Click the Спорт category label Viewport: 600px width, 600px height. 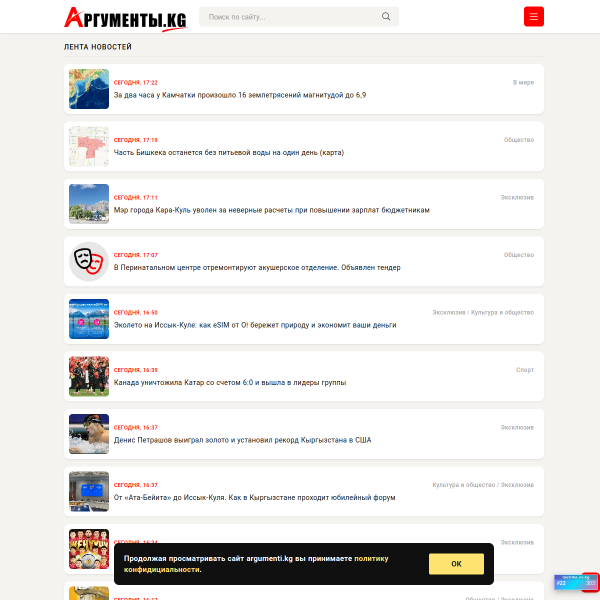525,370
